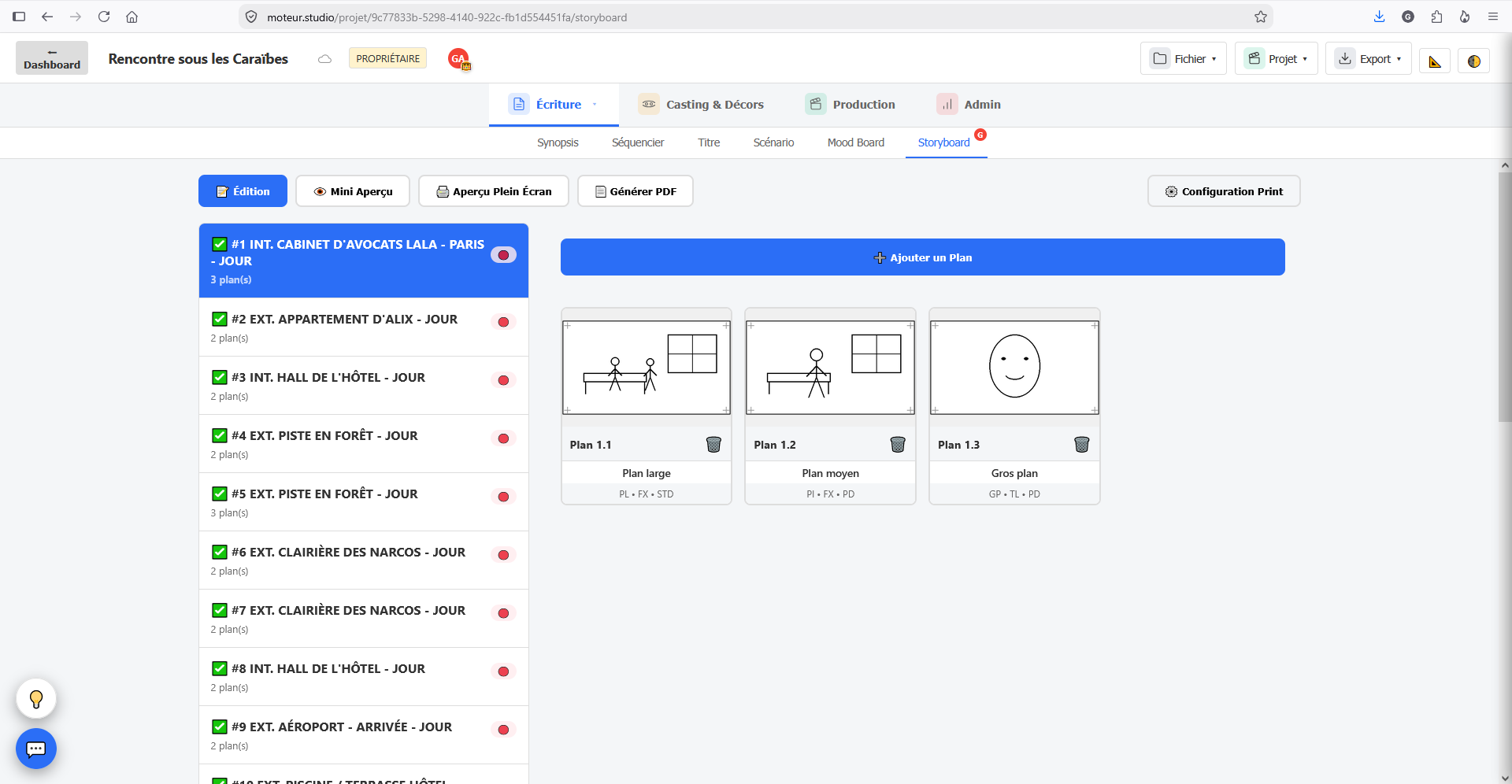
Task: Toggle red dot on scene #5
Action: pos(503,497)
